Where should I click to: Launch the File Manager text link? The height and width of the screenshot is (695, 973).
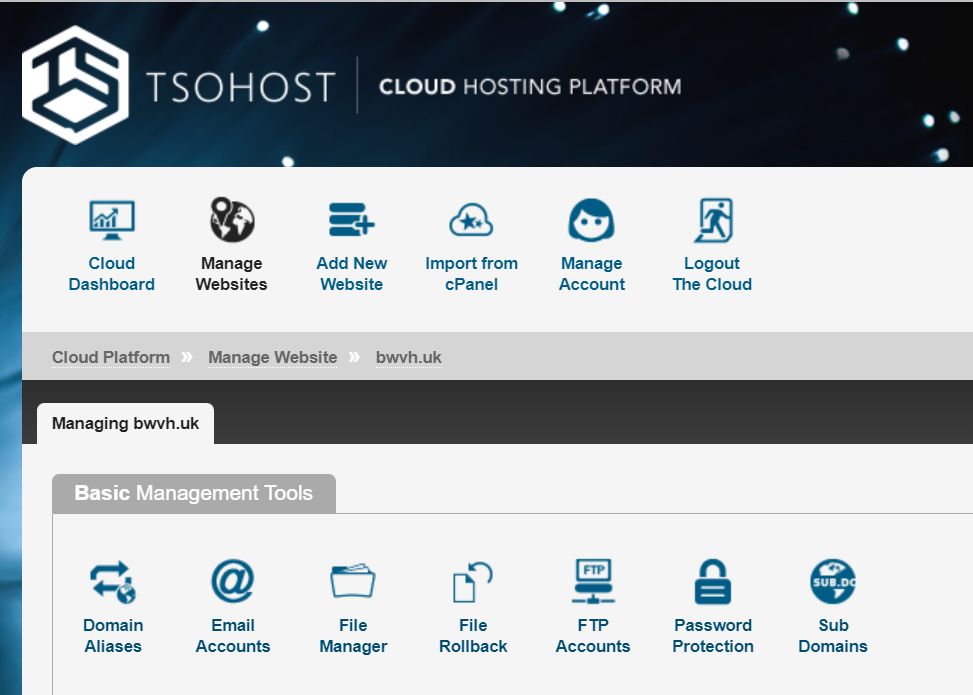[x=353, y=635]
